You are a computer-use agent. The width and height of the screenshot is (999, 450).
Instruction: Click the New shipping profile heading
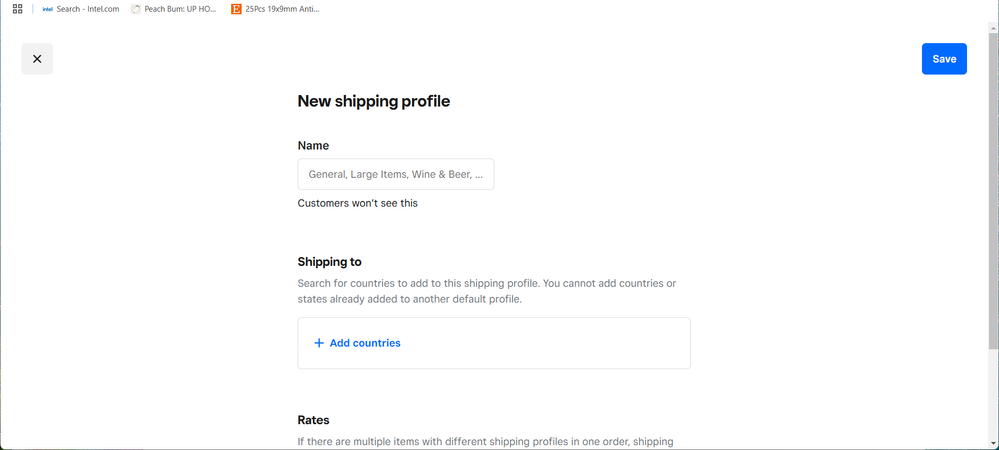(x=374, y=101)
